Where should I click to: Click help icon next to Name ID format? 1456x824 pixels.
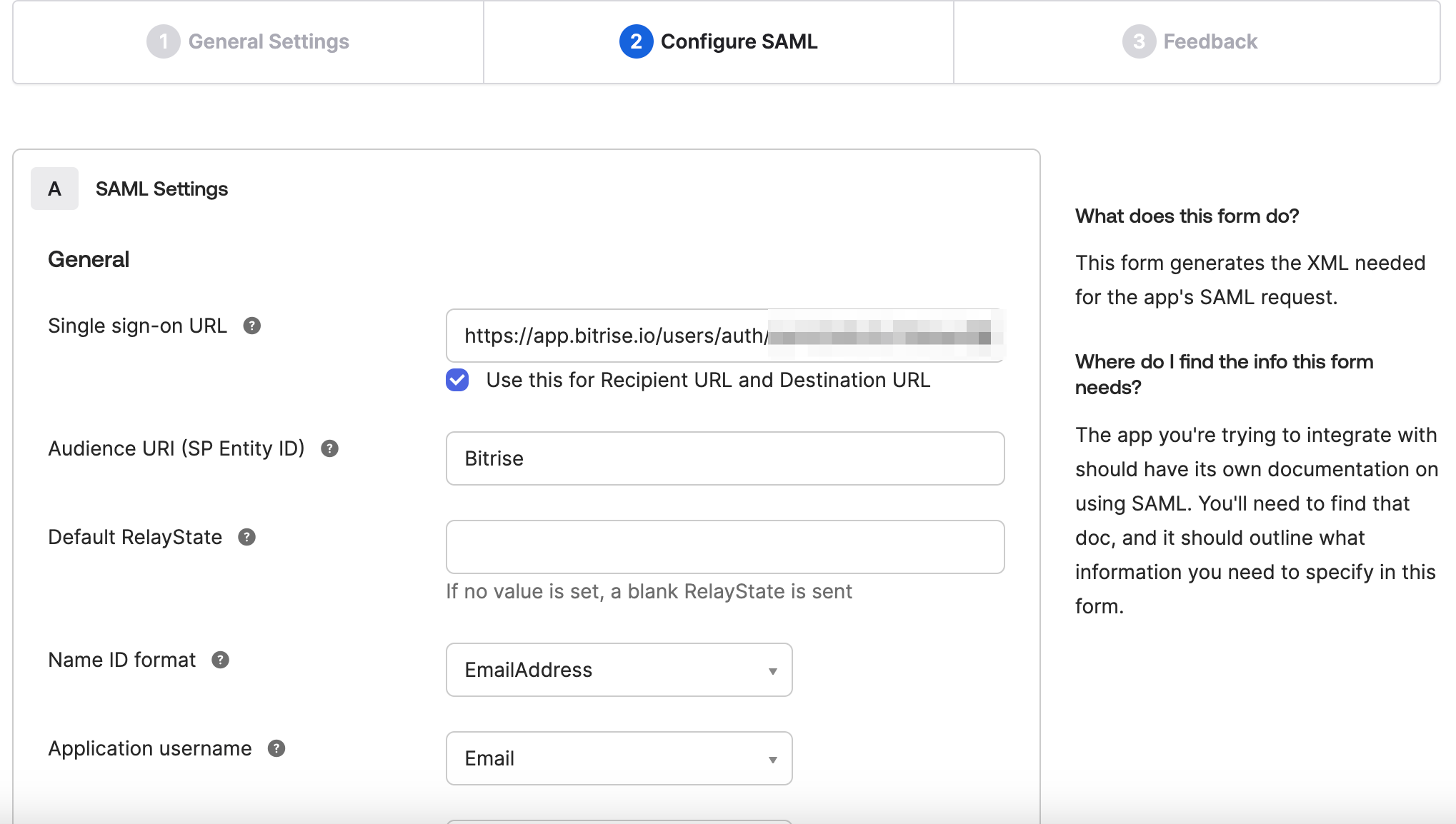pos(220,660)
